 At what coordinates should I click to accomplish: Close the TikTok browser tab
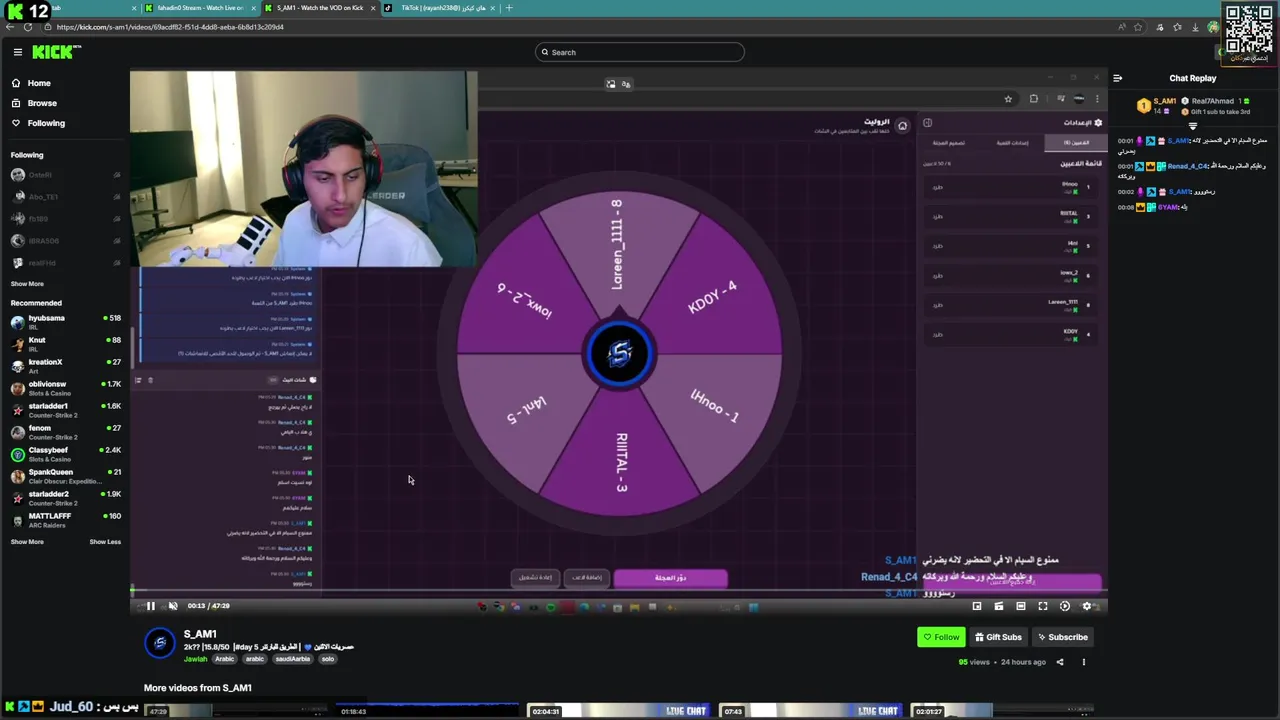(x=493, y=8)
